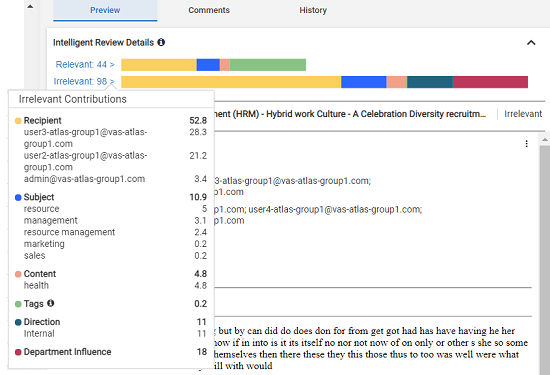
Task: Click the up arrow at the far left
Action: [30, 6]
